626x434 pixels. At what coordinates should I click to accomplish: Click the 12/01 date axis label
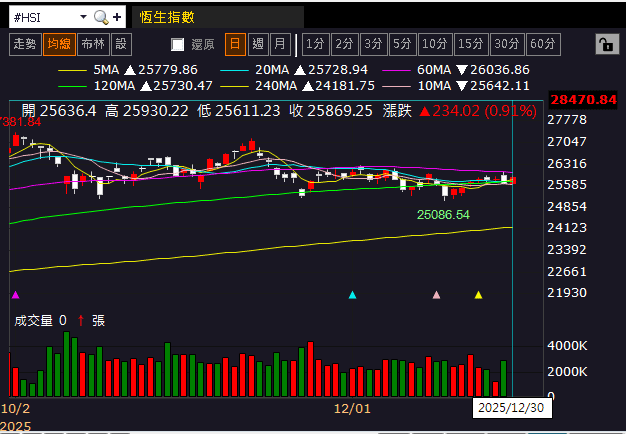point(352,409)
